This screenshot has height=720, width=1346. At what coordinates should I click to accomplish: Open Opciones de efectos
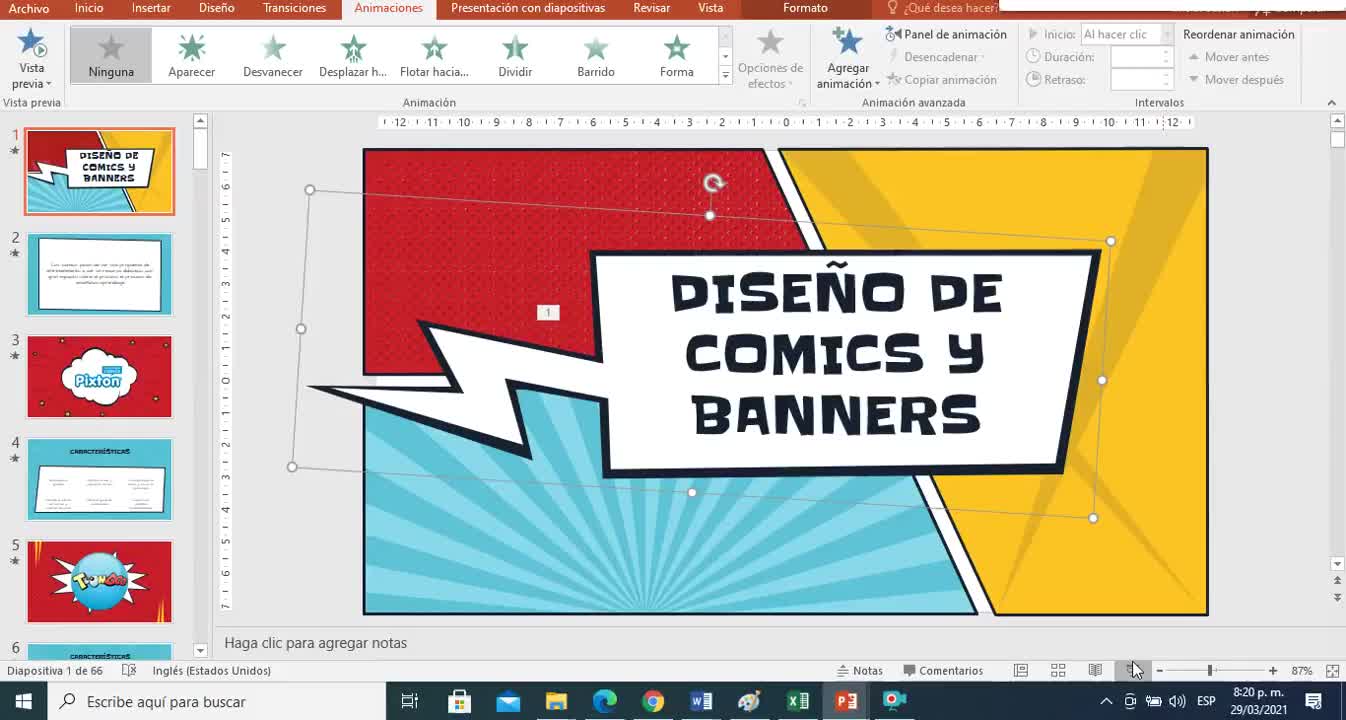coord(769,57)
